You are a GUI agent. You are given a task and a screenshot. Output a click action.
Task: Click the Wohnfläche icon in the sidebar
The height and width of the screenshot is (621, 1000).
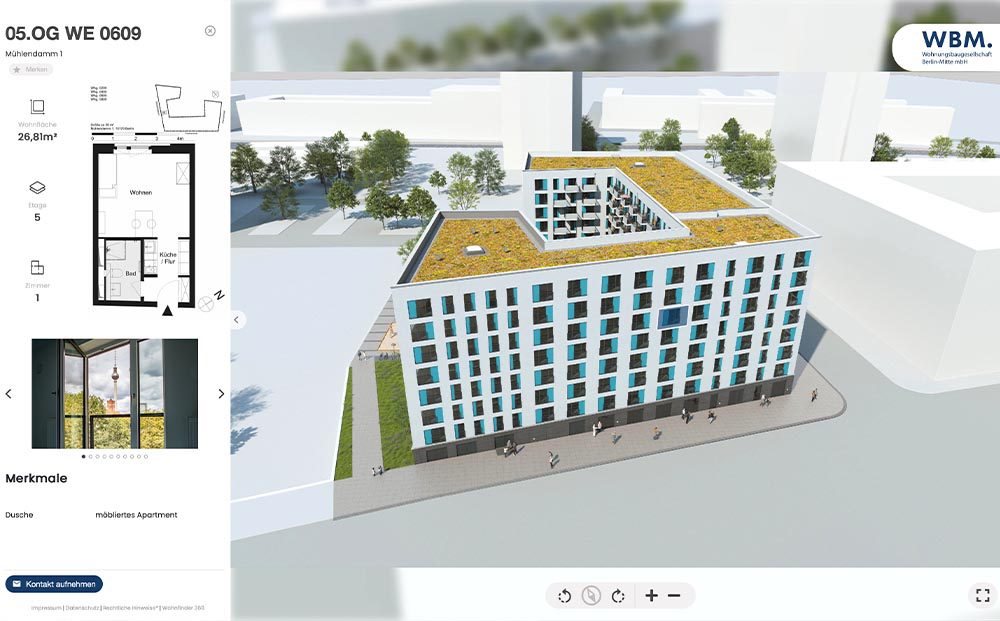pos(37,107)
